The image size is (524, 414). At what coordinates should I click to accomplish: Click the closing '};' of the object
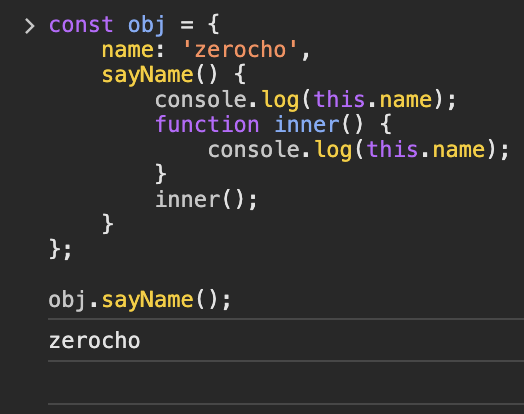point(60,249)
